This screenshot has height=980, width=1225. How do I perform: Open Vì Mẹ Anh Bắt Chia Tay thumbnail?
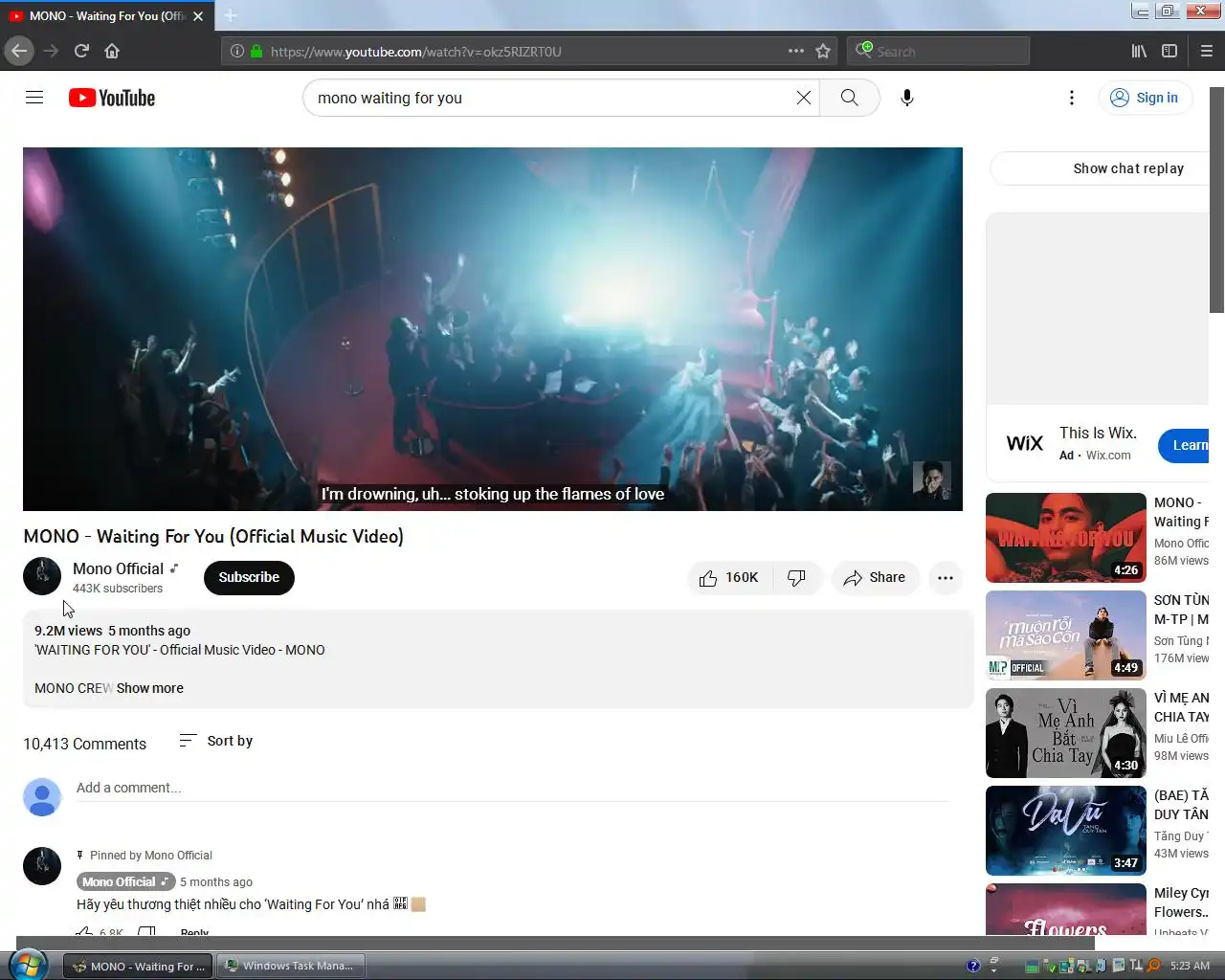tap(1066, 733)
